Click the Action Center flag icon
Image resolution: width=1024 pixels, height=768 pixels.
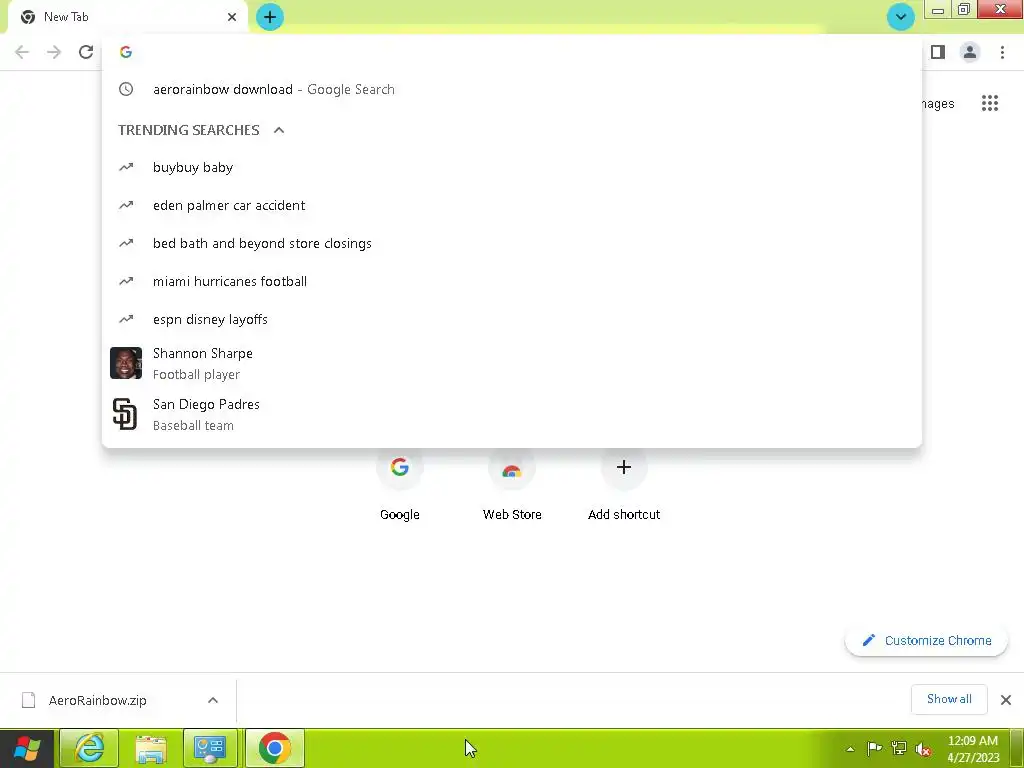click(x=874, y=748)
